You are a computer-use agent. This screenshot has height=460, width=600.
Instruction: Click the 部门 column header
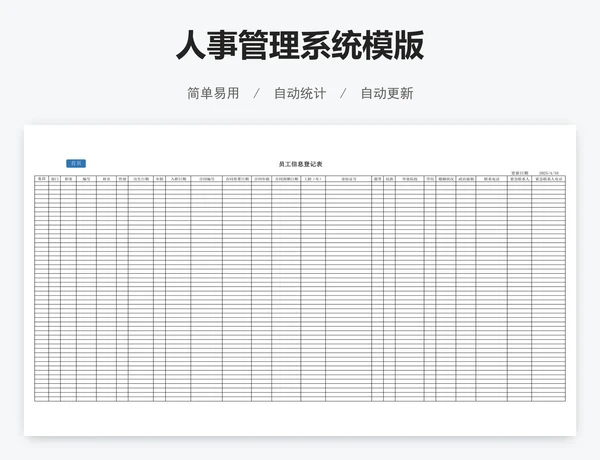point(54,179)
